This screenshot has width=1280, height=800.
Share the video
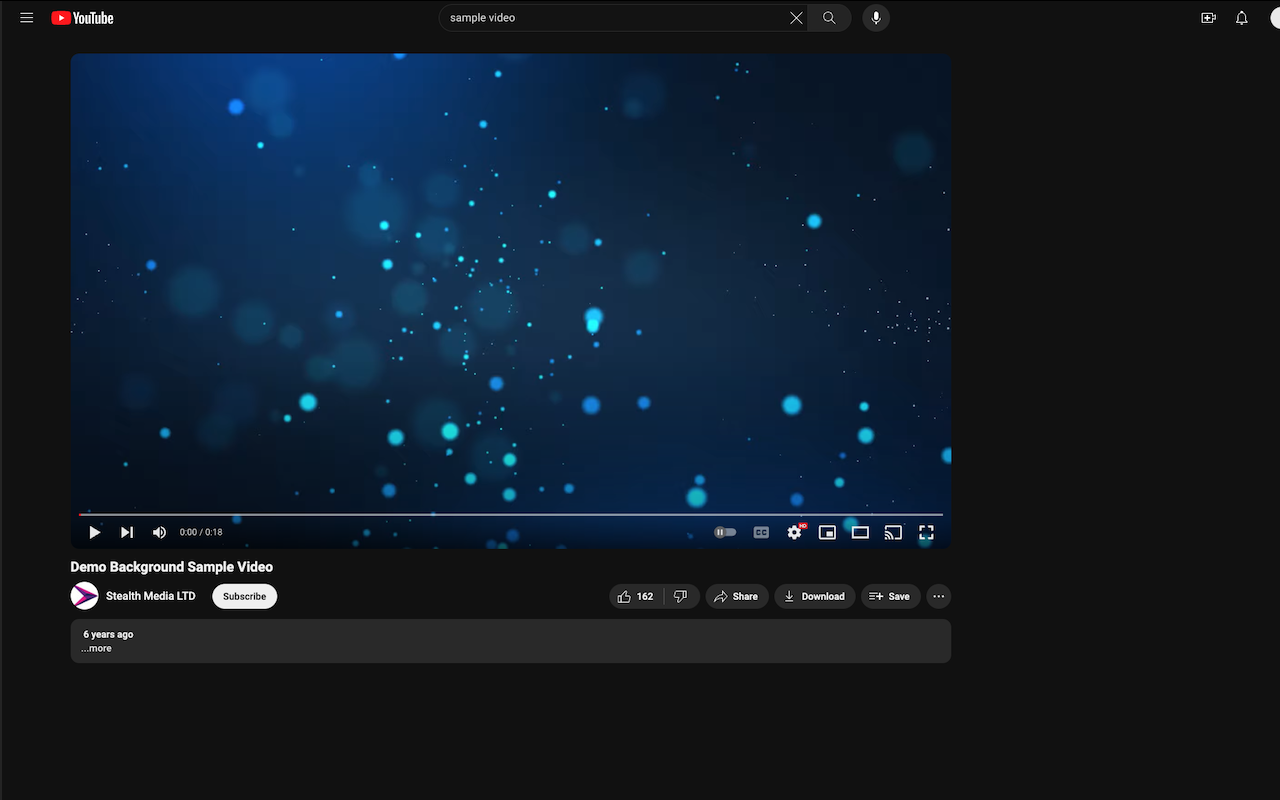(x=737, y=596)
